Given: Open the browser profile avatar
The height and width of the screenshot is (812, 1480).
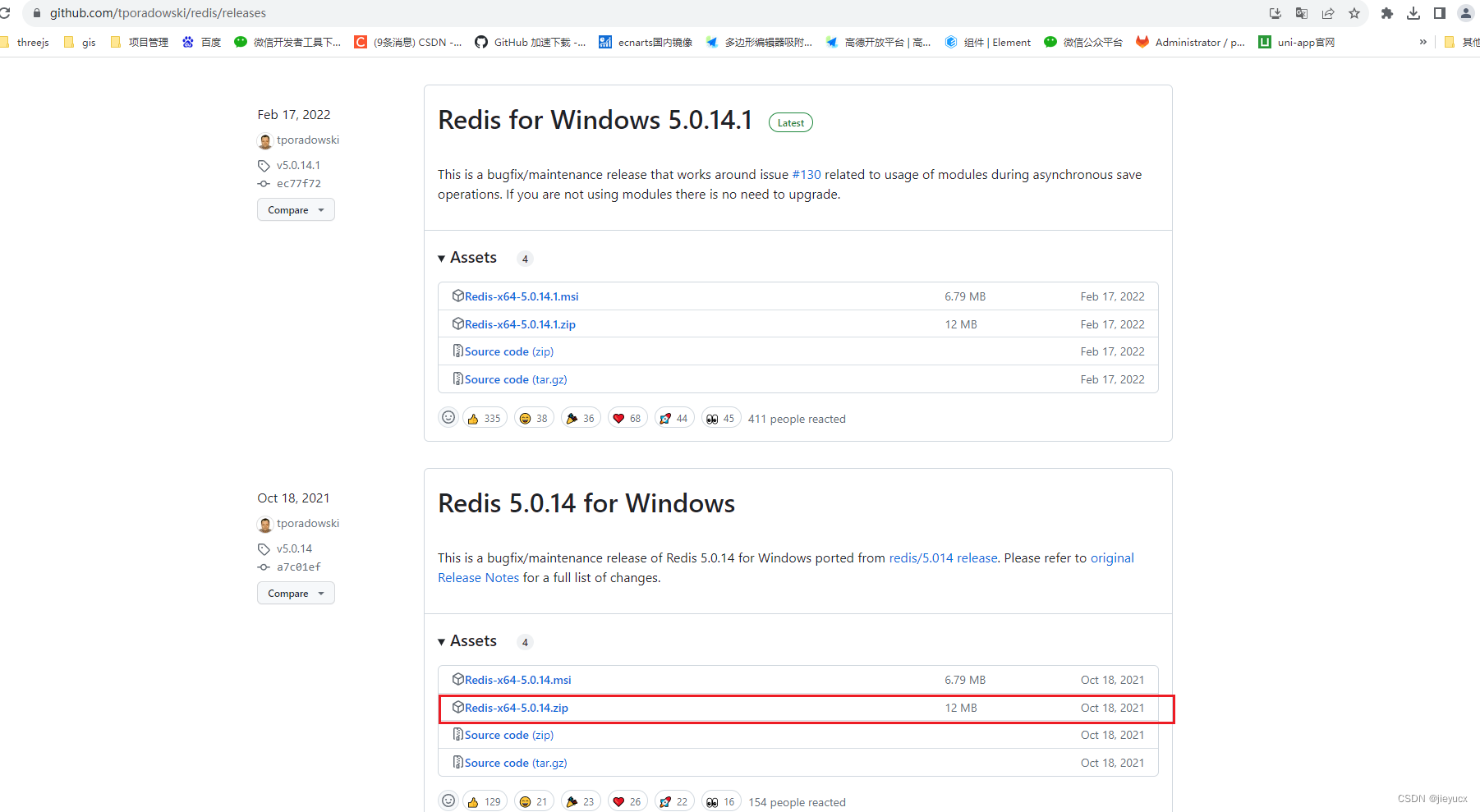Looking at the screenshot, I should click(1466, 13).
